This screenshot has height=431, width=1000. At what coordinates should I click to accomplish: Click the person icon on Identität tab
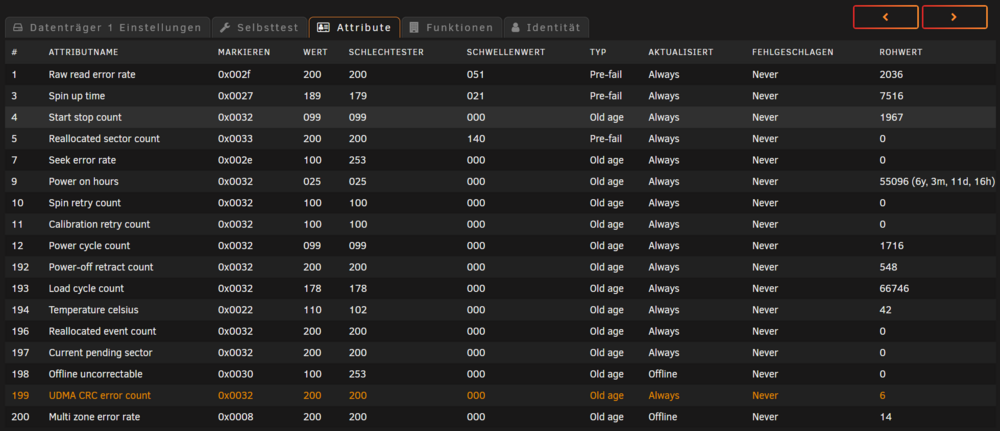[515, 27]
